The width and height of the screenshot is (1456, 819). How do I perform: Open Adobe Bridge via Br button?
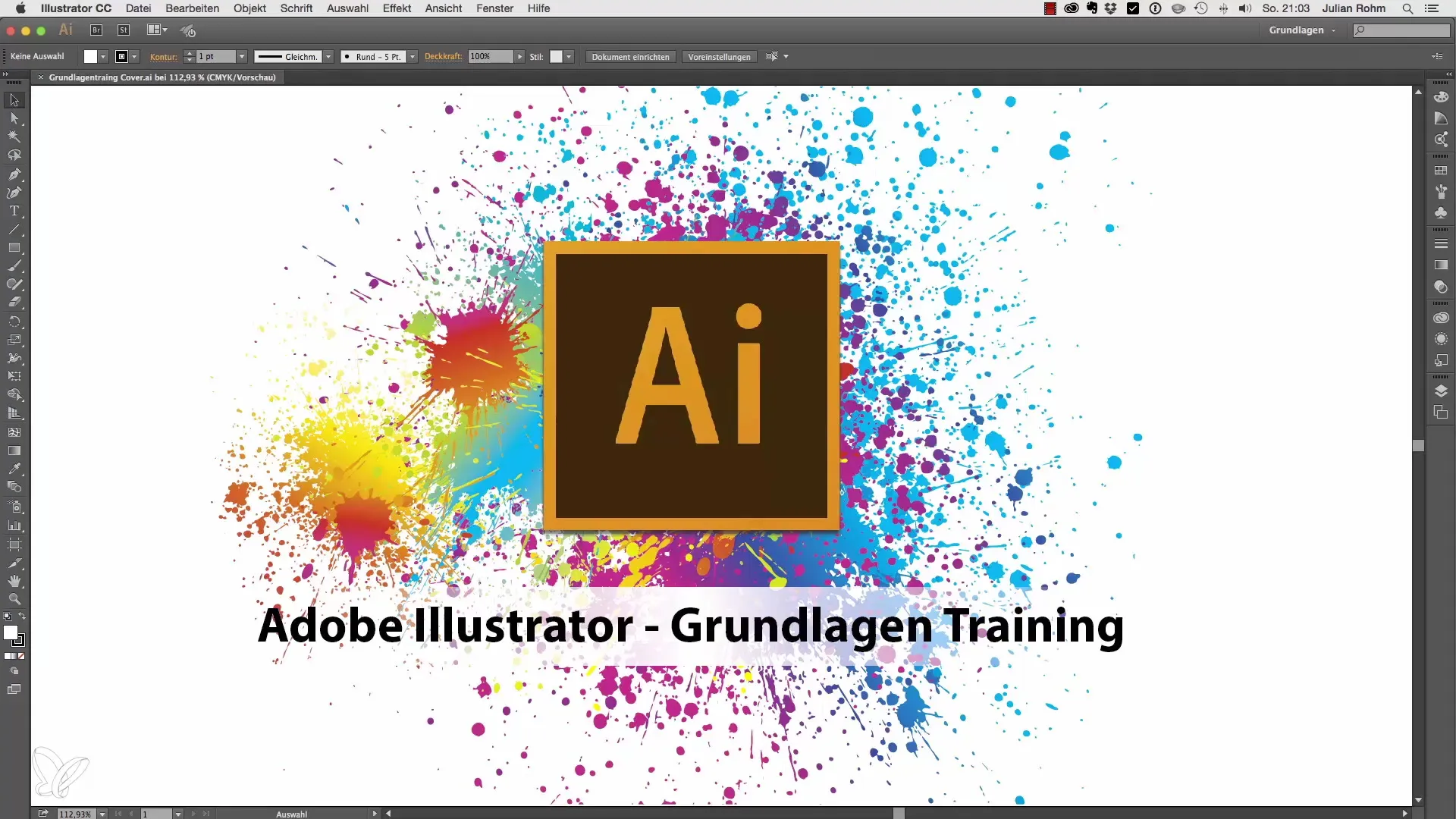point(96,30)
